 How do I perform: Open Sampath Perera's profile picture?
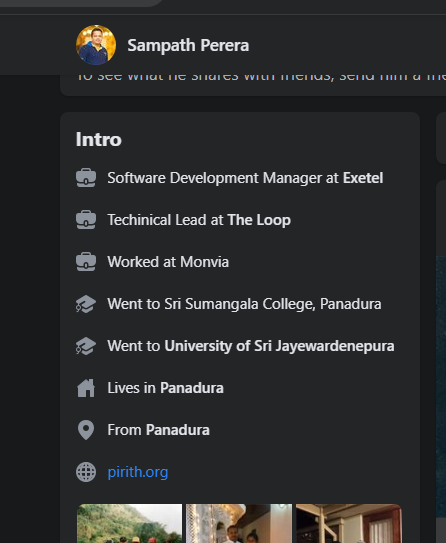coord(96,45)
